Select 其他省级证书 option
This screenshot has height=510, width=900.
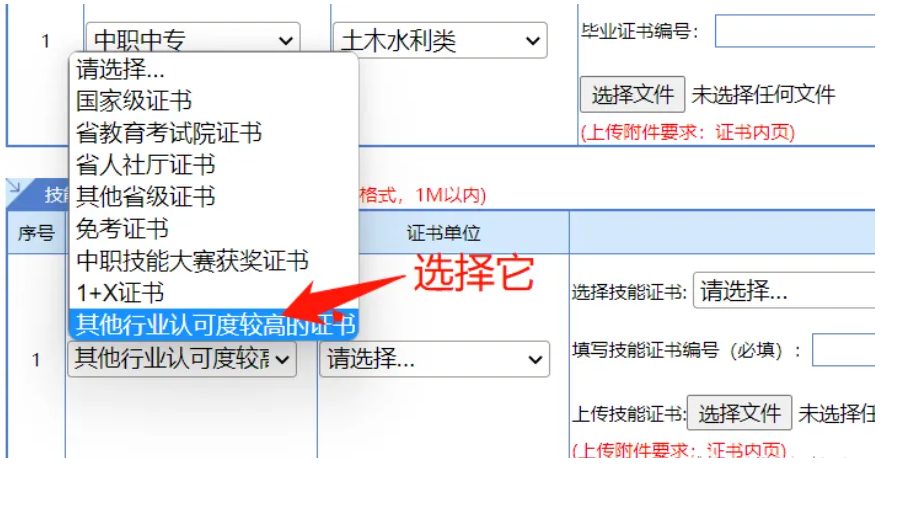[214, 197]
